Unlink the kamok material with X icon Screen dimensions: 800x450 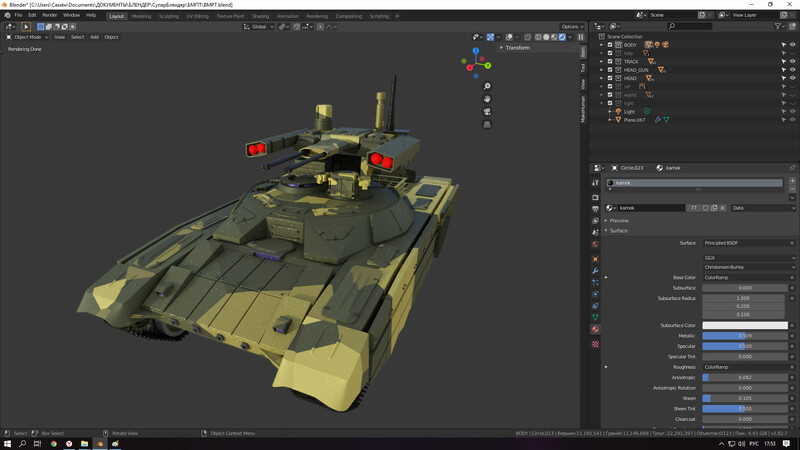click(x=722, y=208)
